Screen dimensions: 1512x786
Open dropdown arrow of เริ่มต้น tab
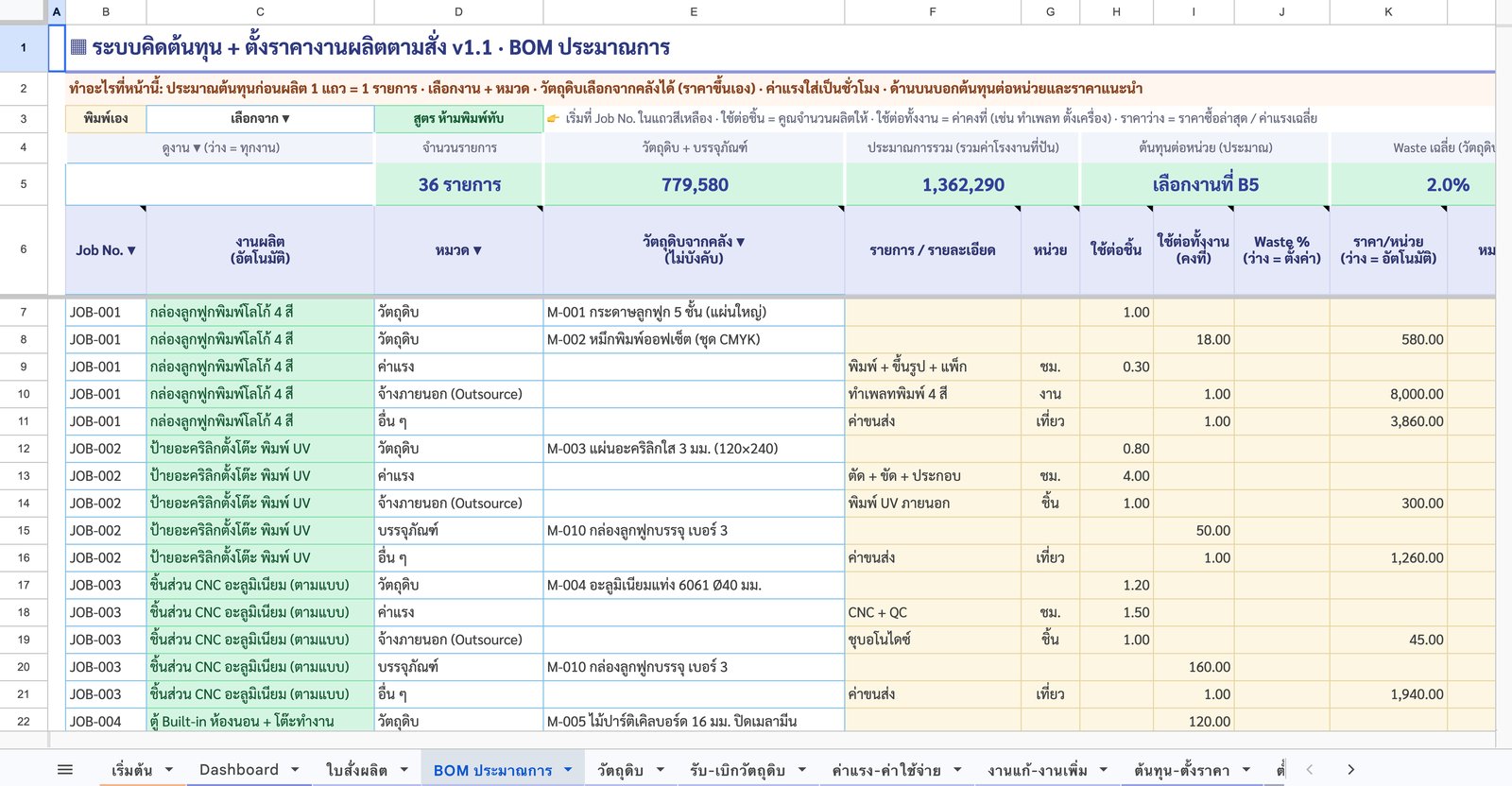[x=169, y=770]
